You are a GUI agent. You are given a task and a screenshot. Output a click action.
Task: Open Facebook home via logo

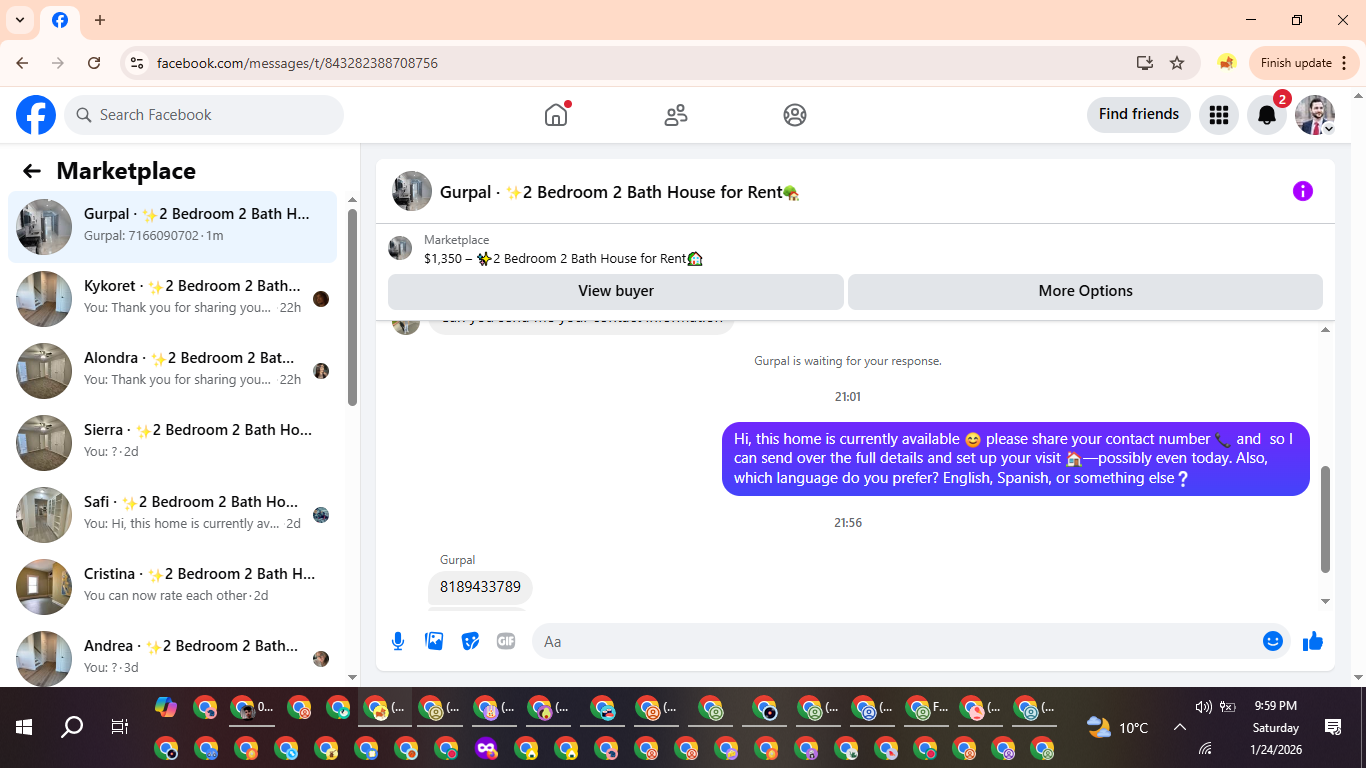coord(36,115)
